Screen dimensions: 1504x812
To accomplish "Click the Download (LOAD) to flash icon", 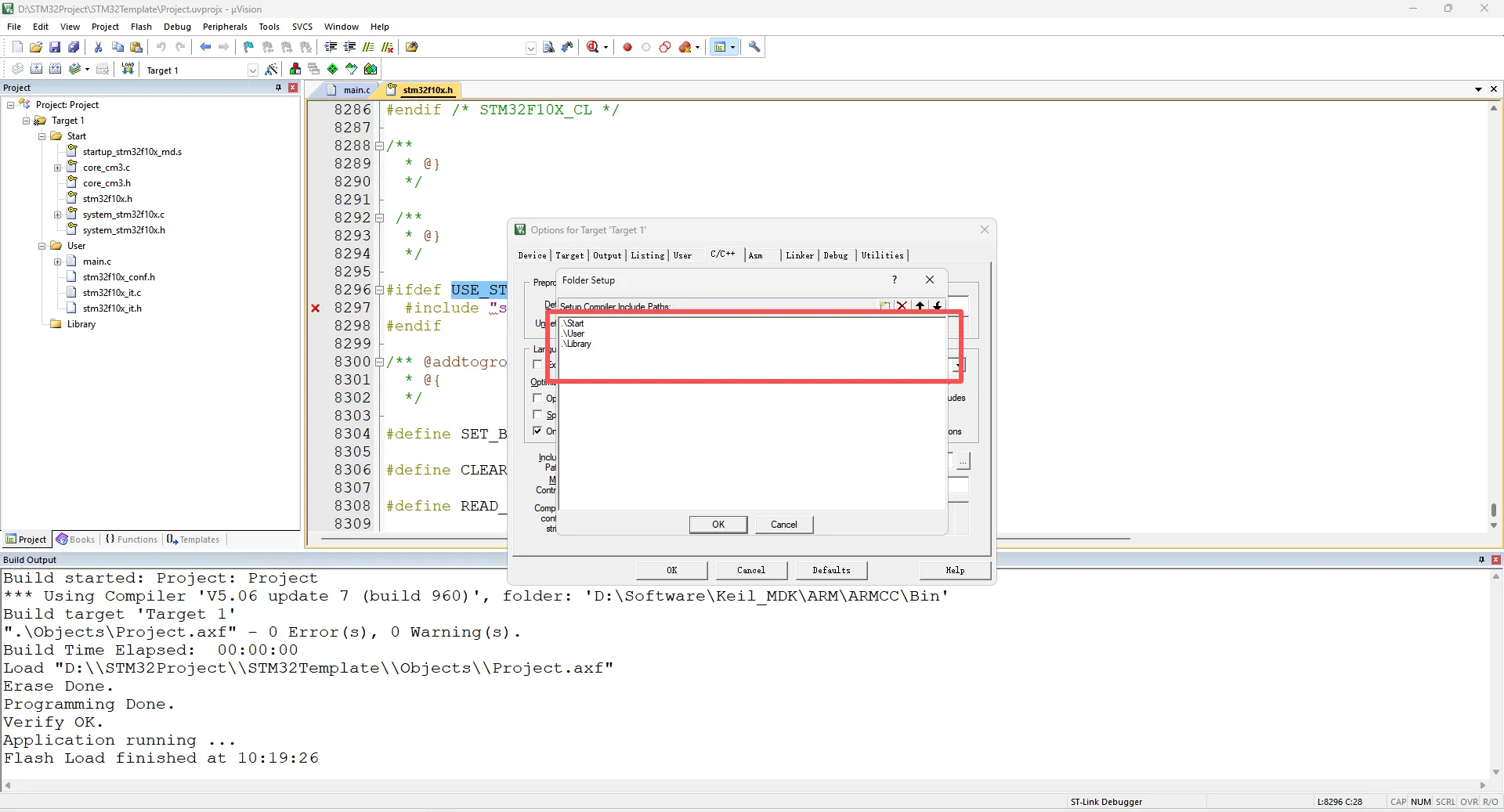I will pos(128,69).
